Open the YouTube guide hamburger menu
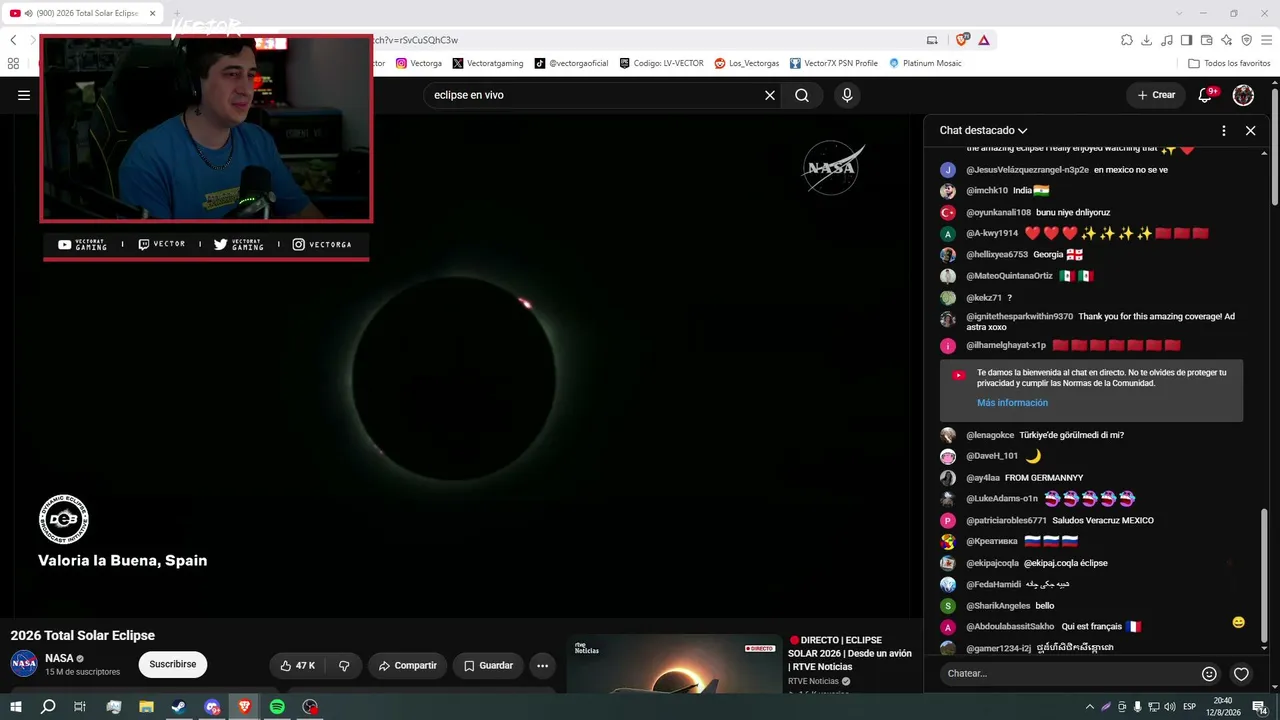Screen dimensions: 1280x720 (24, 95)
